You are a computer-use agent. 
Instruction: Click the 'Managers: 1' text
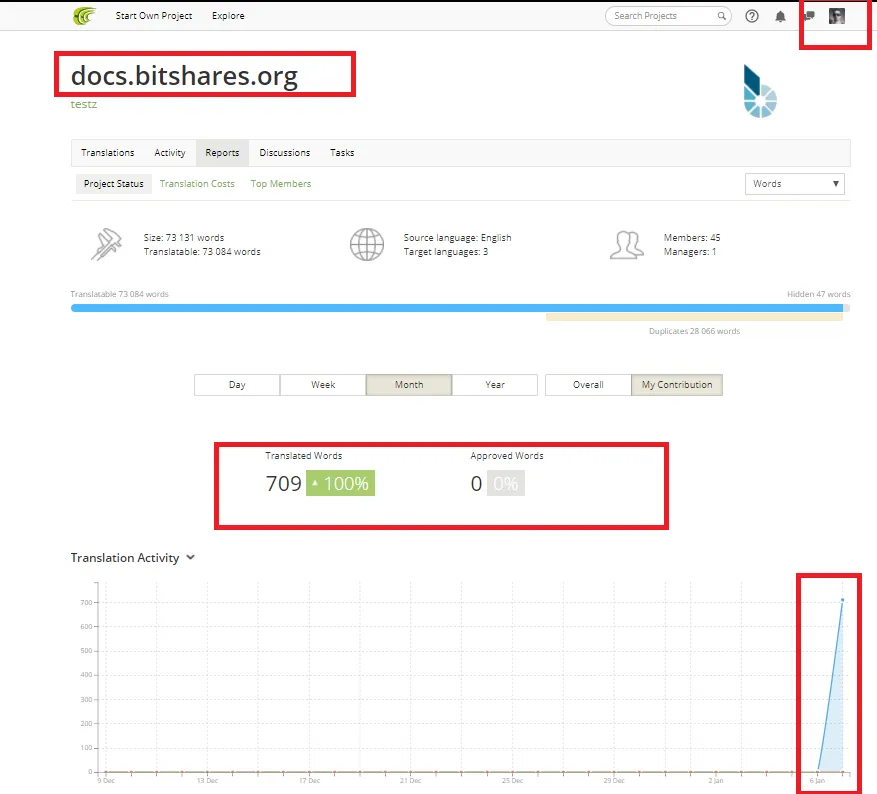(x=690, y=252)
